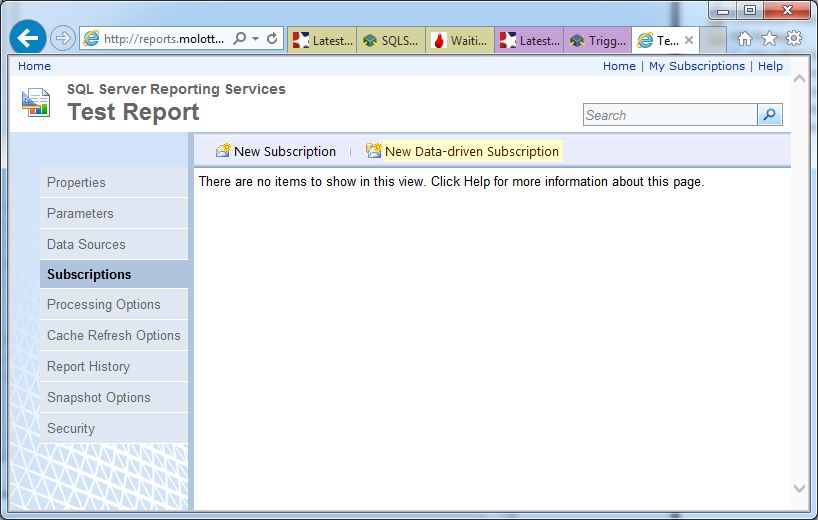818x520 pixels.
Task: Open the Snapshot Options sidebar page
Action: [x=114, y=397]
